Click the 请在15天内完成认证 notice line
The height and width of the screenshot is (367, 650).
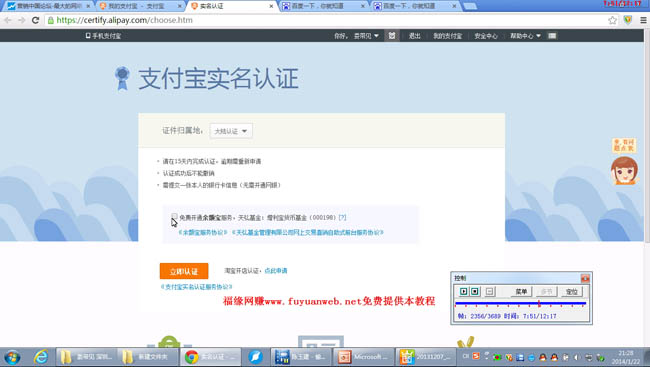(x=212, y=161)
